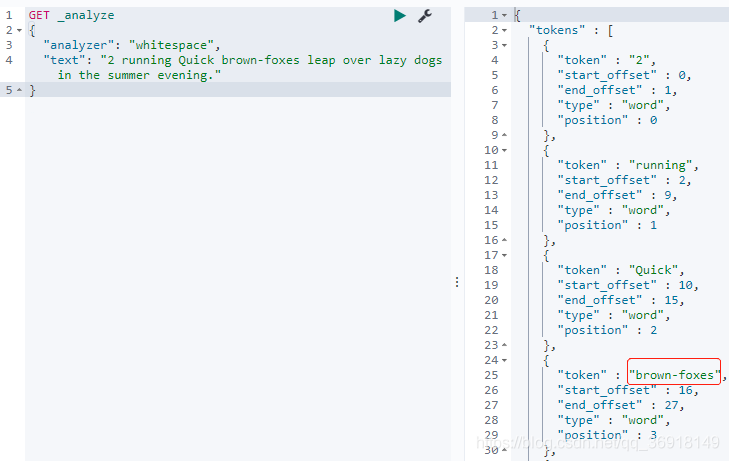Click the panel resize handle dots
The image size is (729, 461).
pyautogui.click(x=457, y=282)
